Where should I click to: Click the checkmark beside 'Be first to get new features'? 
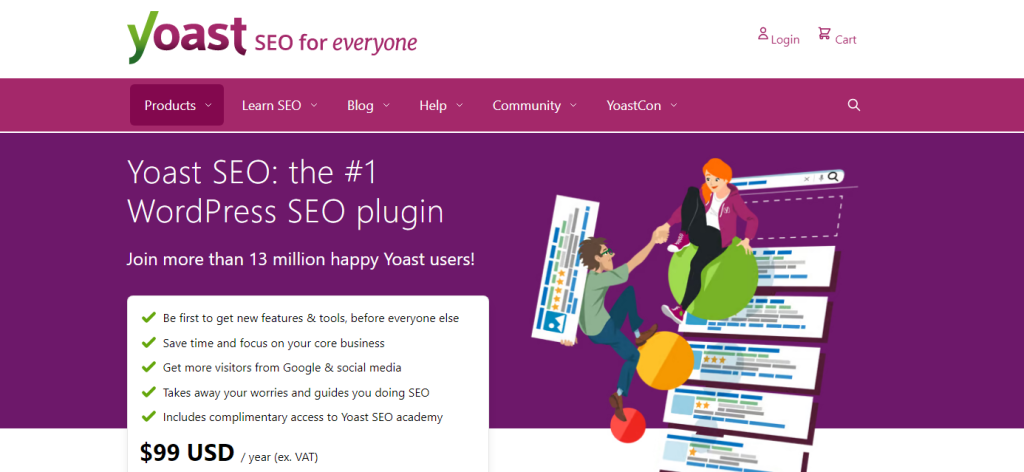[x=148, y=318]
